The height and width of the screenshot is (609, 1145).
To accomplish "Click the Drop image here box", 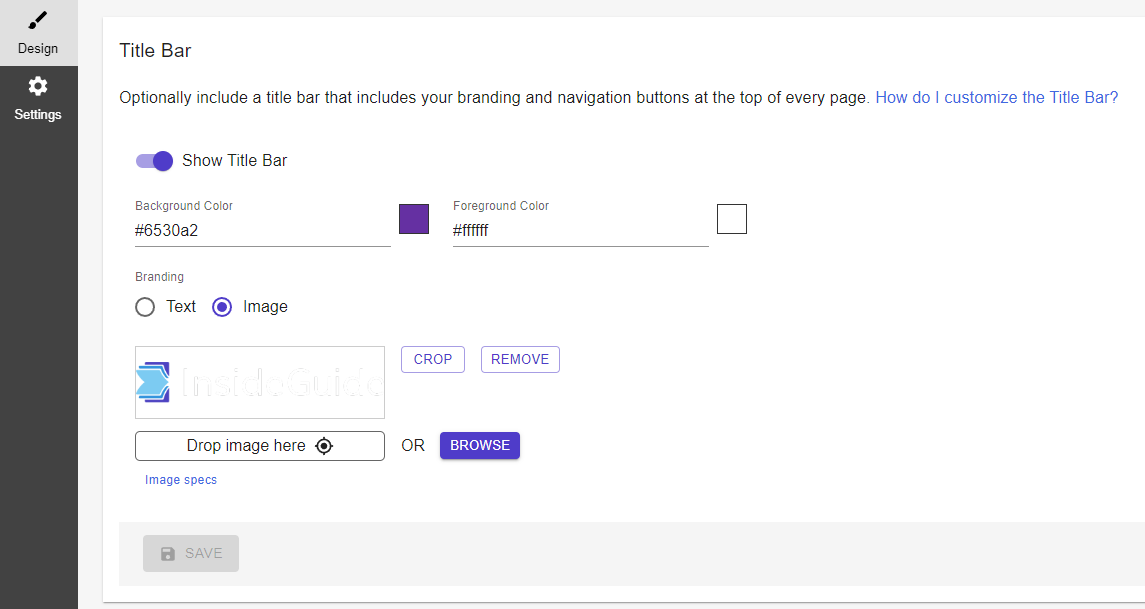I will point(260,446).
